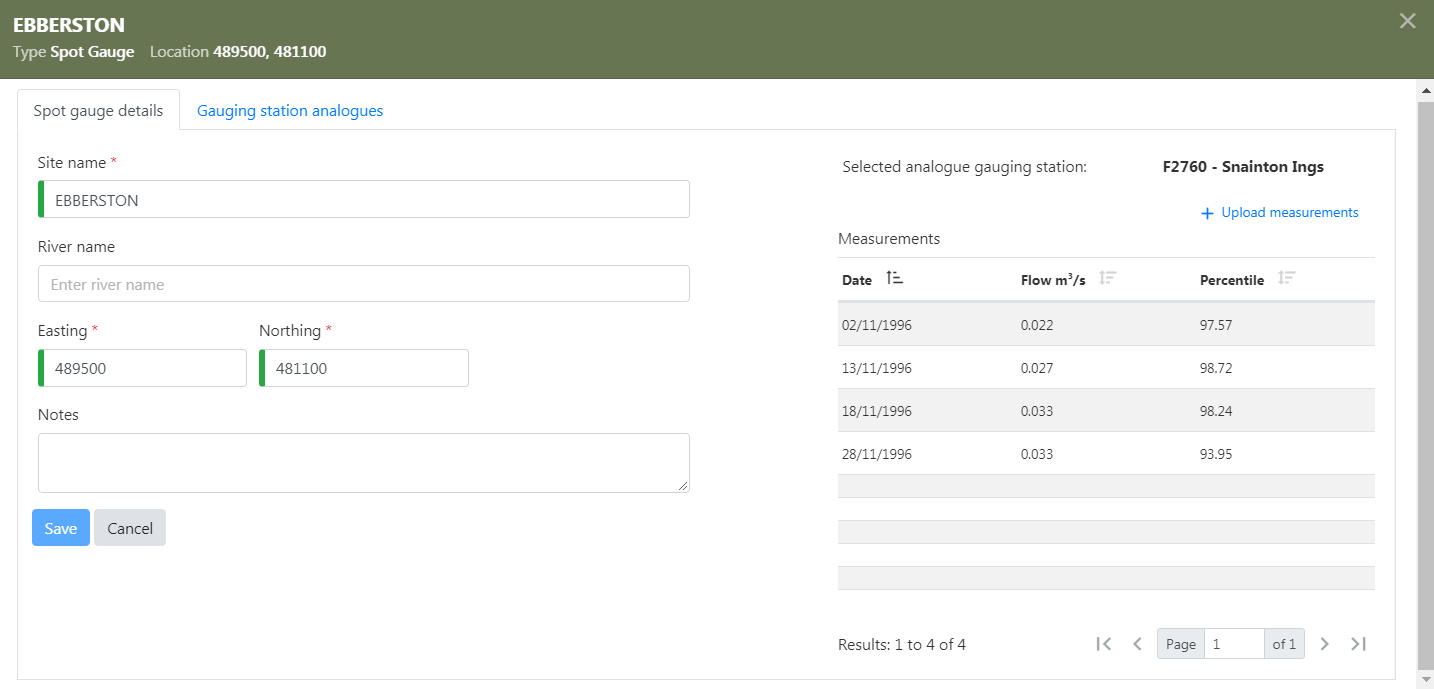The image size is (1434, 689).
Task: Click into the Site name field
Action: (364, 200)
